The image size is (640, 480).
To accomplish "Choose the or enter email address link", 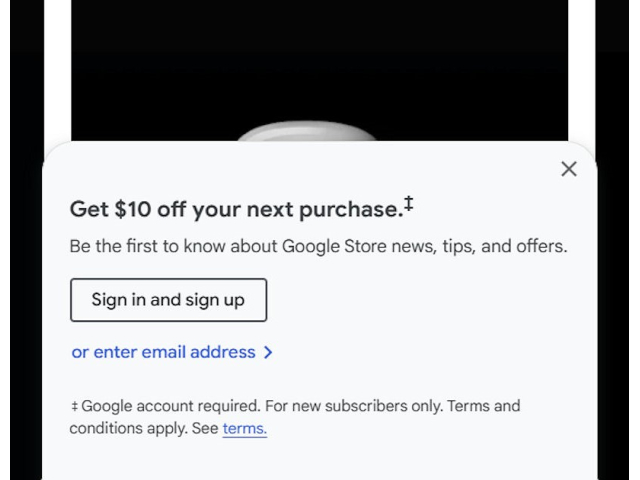I will click(x=163, y=352).
